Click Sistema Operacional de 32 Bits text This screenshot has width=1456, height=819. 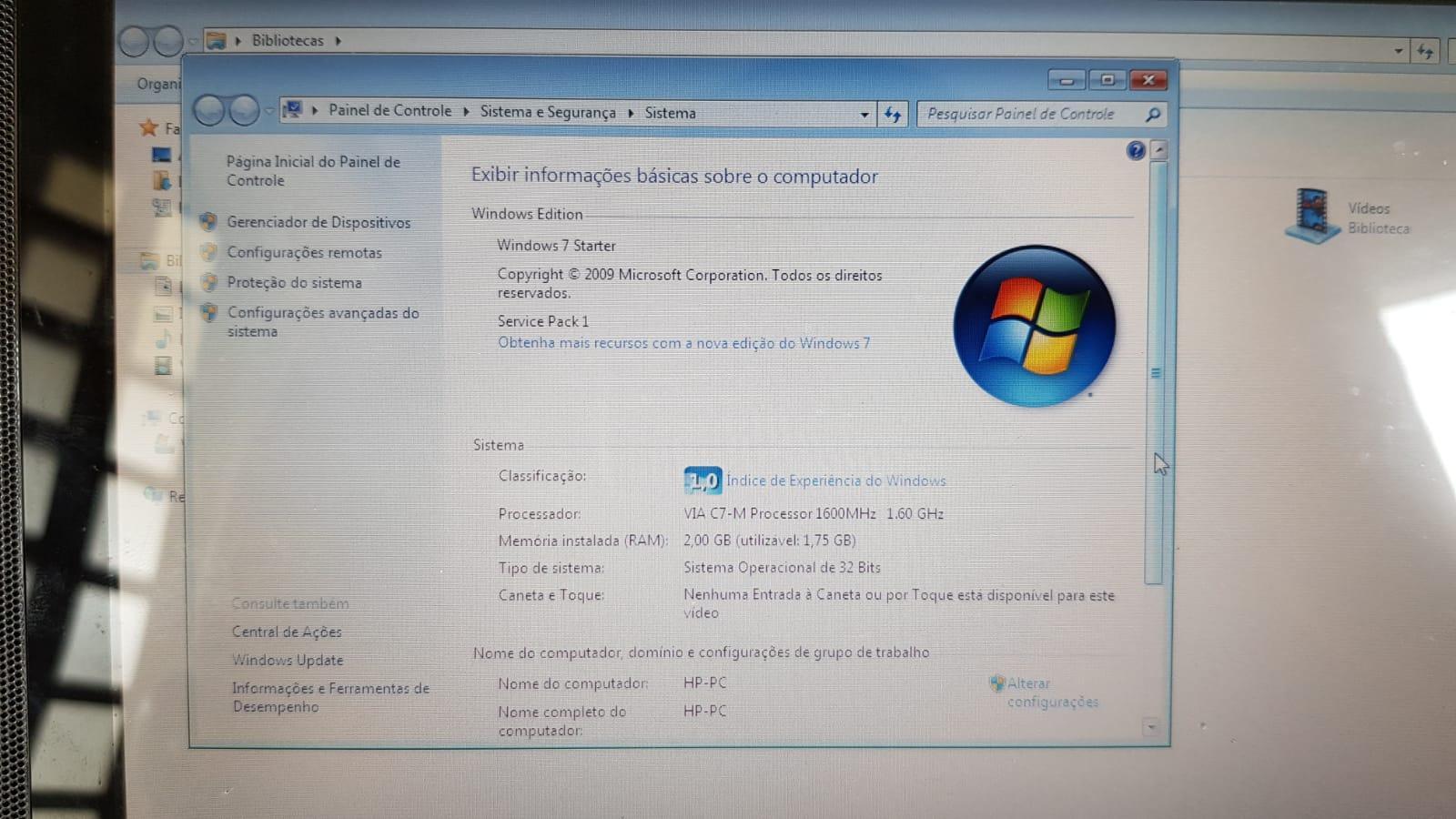click(x=782, y=568)
